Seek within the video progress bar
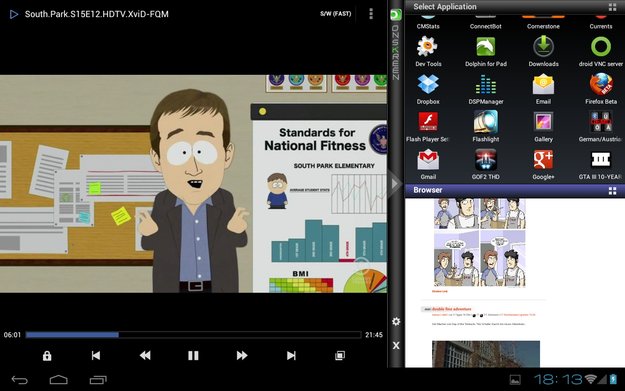 (x=193, y=335)
